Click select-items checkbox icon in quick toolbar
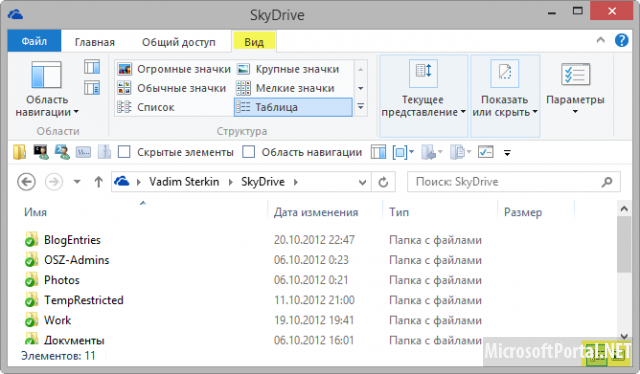The height and width of the screenshot is (374, 640). coord(485,152)
